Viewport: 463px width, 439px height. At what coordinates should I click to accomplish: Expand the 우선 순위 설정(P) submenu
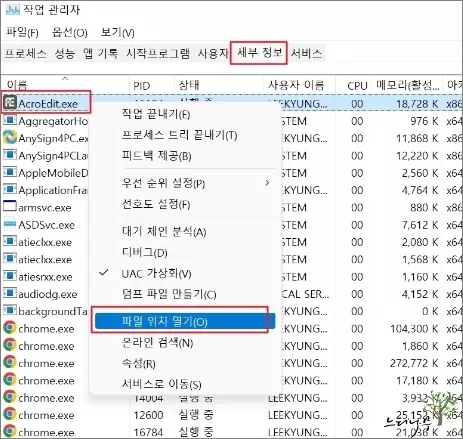[185, 183]
